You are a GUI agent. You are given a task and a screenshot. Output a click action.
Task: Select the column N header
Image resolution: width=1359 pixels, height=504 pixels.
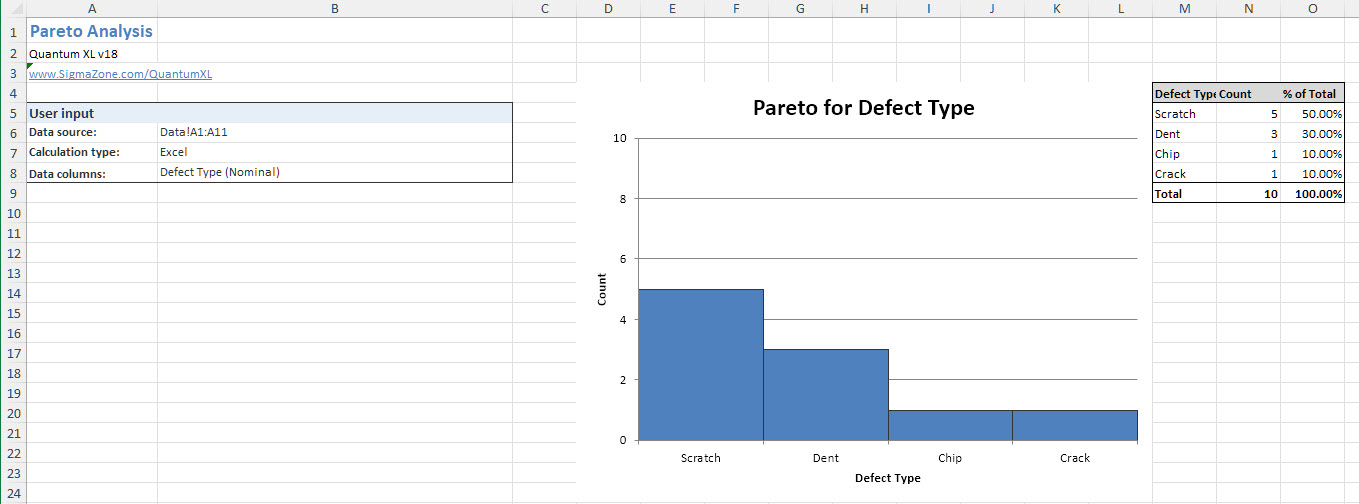[x=1248, y=9]
